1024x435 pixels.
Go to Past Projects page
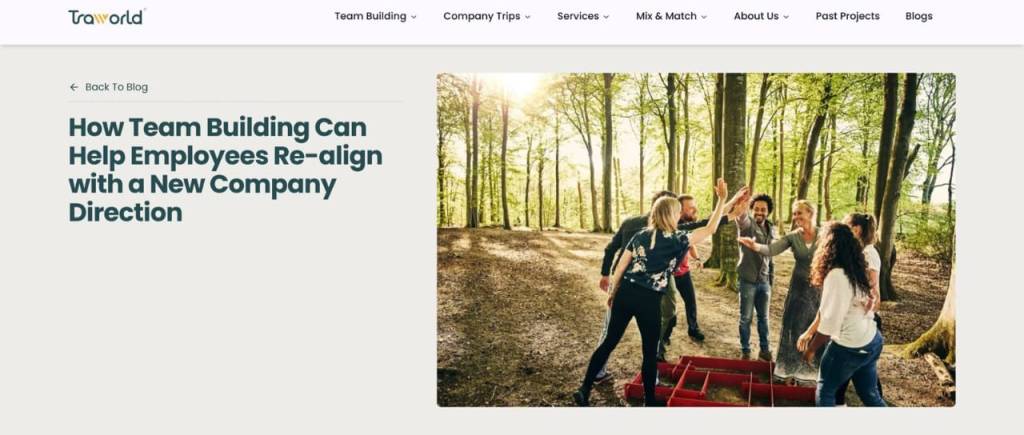click(x=848, y=16)
